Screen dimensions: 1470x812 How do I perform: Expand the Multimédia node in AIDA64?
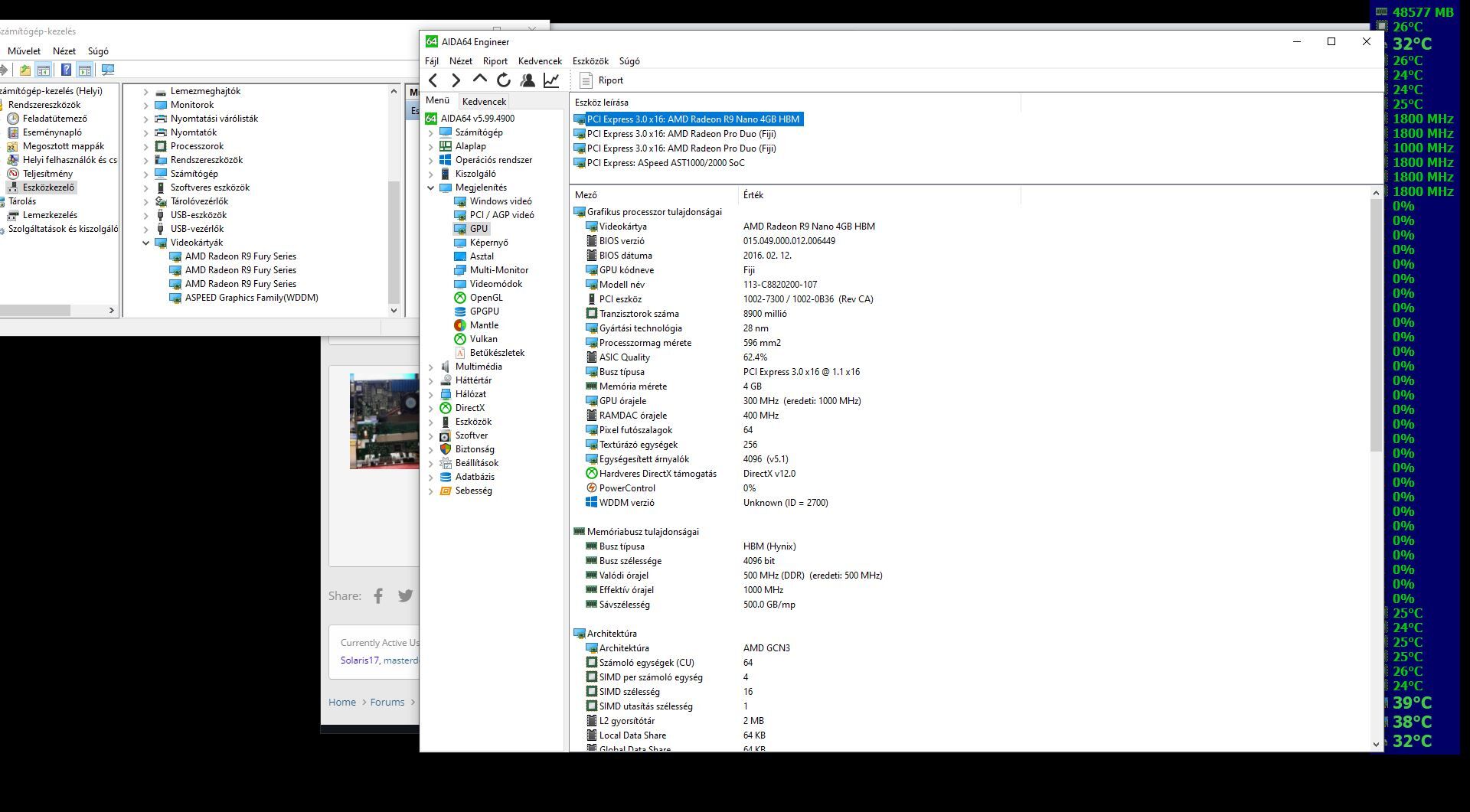pos(430,367)
